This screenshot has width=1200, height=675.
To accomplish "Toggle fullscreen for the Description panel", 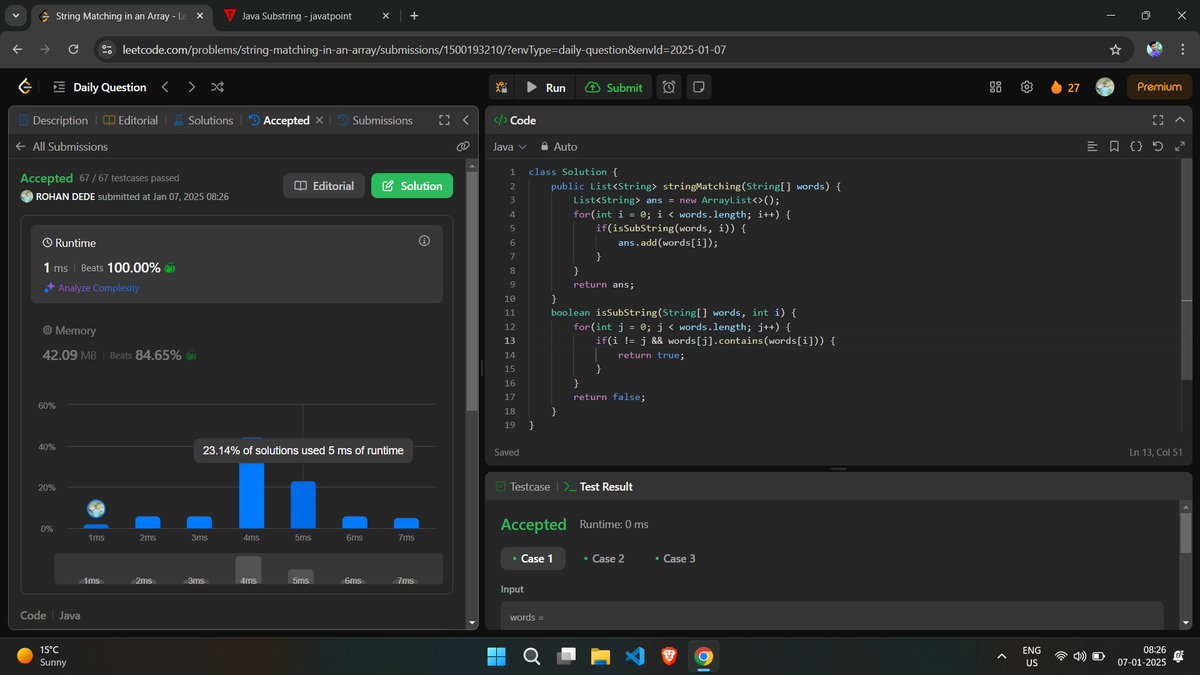I will (444, 119).
